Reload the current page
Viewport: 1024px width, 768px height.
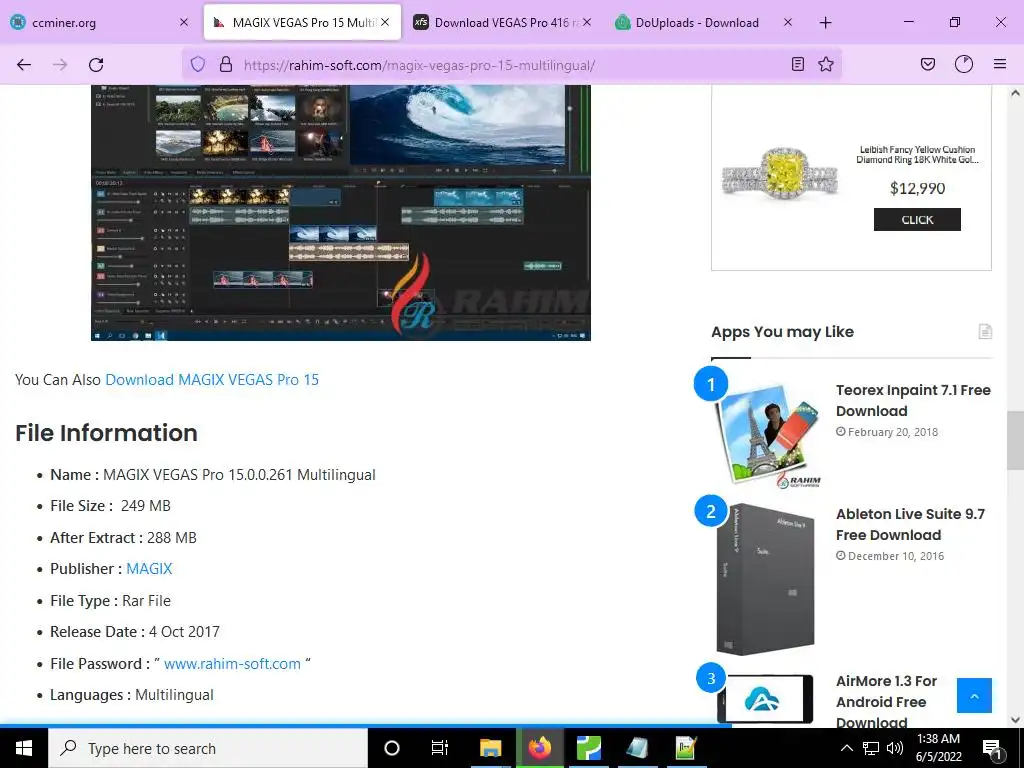[96, 65]
